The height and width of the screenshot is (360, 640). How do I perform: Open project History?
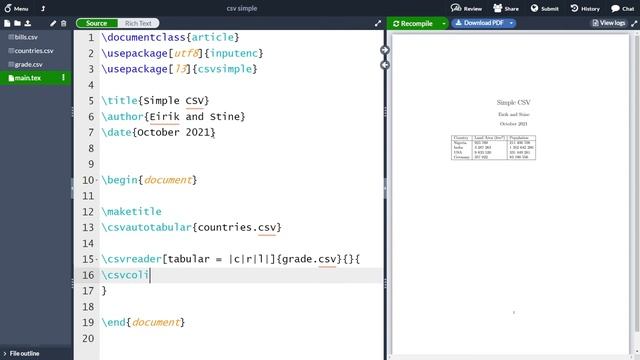coord(585,8)
